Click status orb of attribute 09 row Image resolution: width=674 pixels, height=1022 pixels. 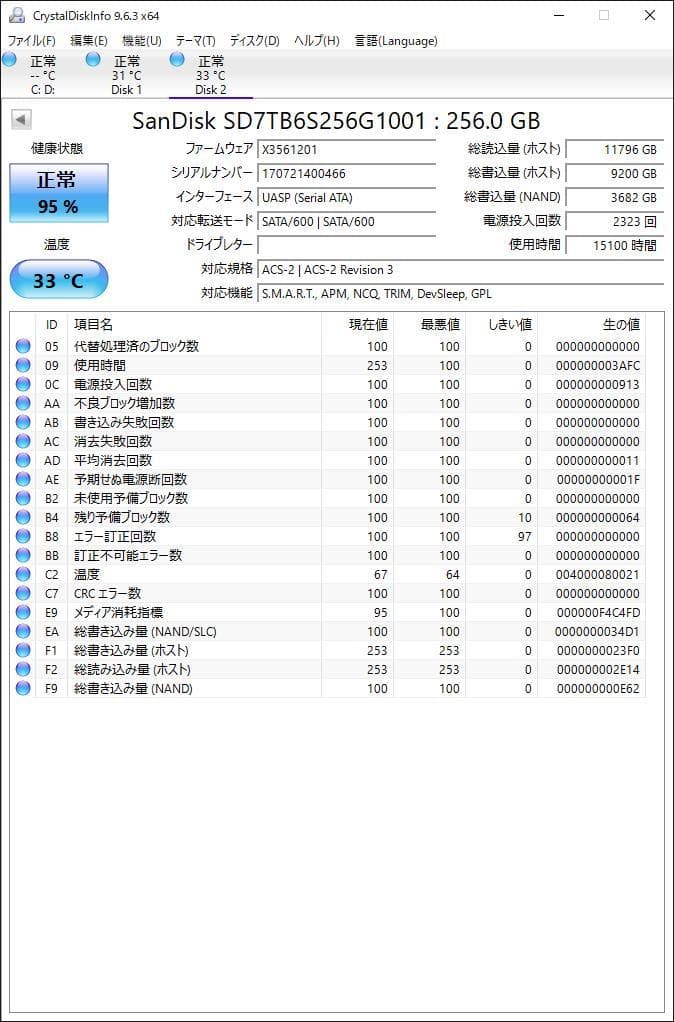(x=23, y=365)
